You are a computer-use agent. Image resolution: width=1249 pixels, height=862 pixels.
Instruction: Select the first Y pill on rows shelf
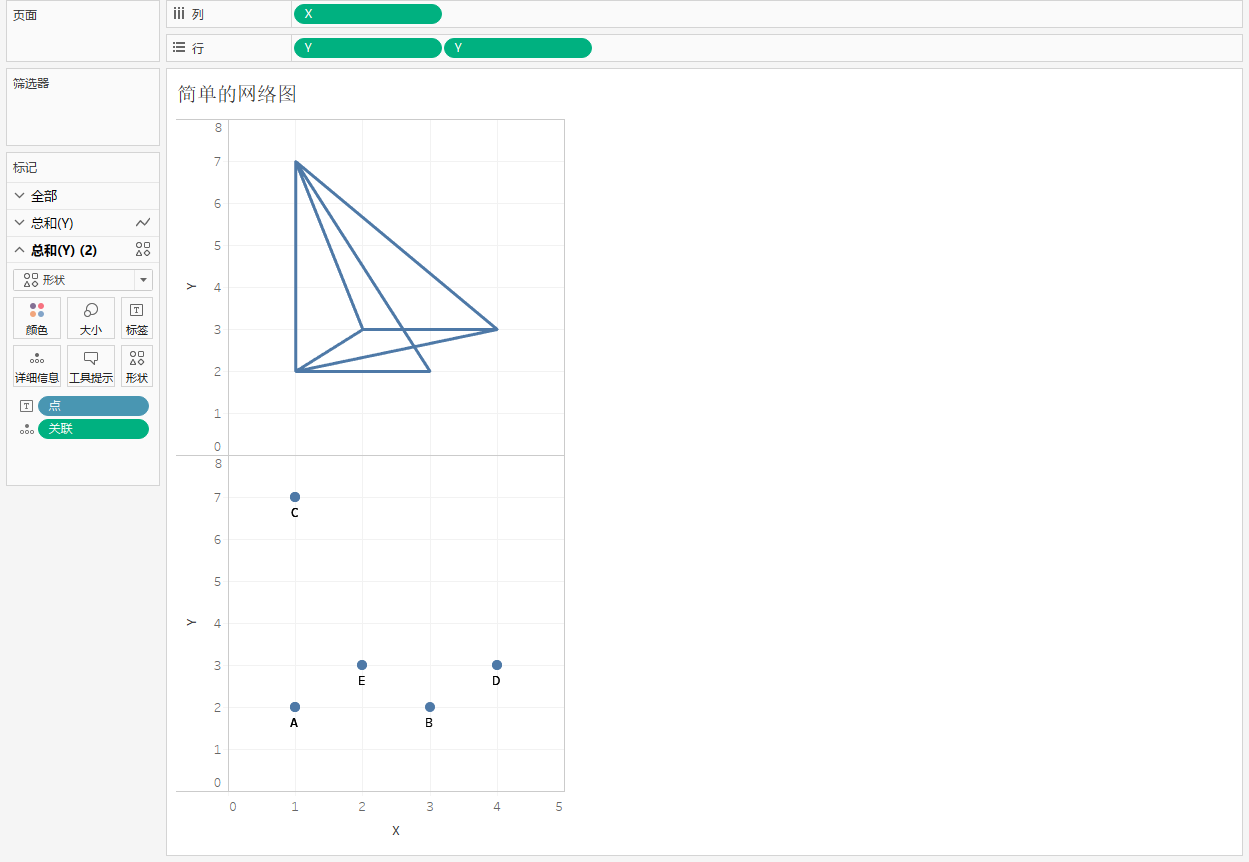click(368, 48)
